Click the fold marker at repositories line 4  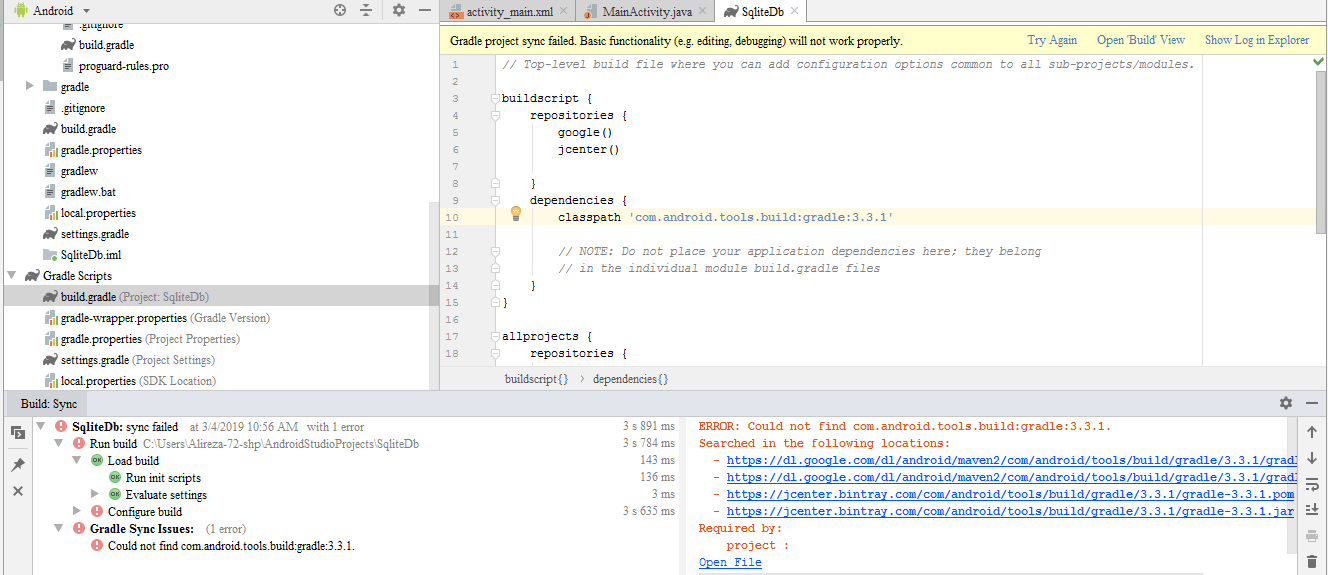(x=494, y=115)
